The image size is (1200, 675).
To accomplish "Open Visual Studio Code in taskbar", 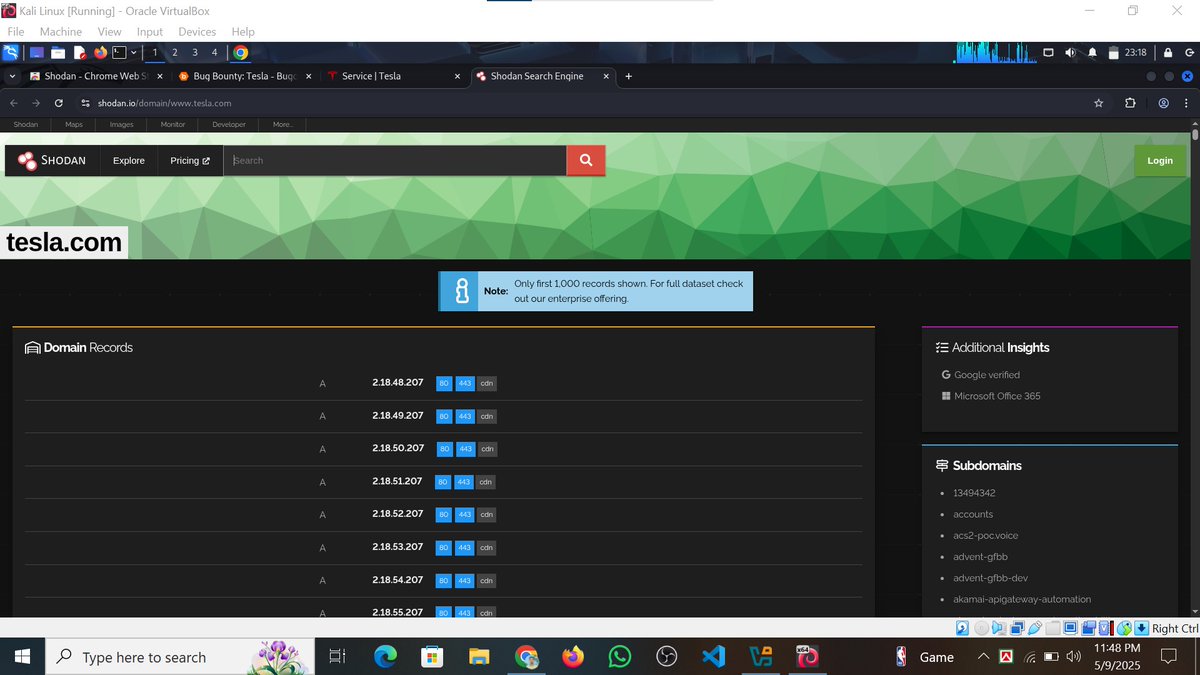I will (x=713, y=657).
